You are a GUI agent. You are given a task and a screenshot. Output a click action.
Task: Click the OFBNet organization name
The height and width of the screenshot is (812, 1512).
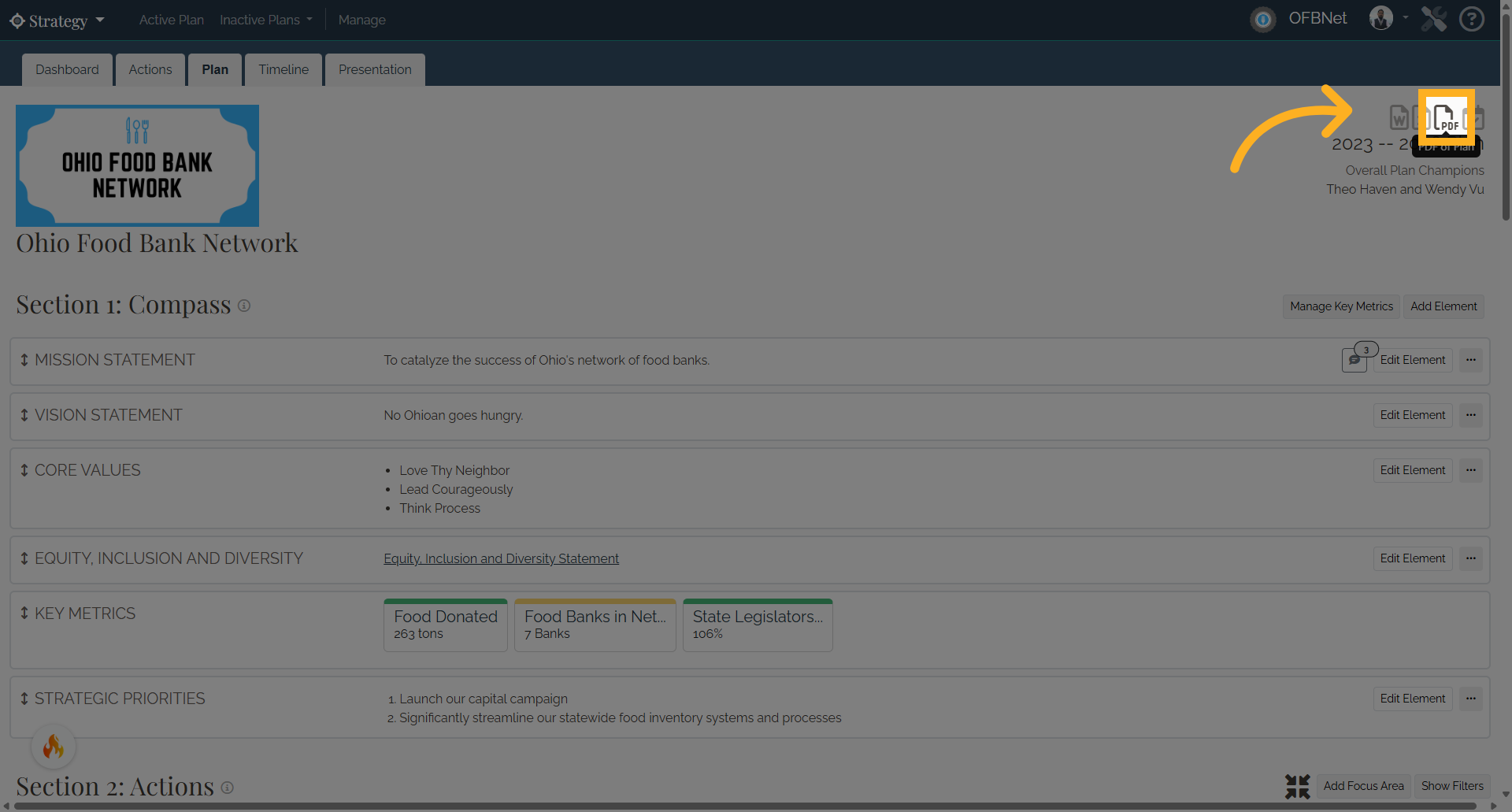point(1317,18)
